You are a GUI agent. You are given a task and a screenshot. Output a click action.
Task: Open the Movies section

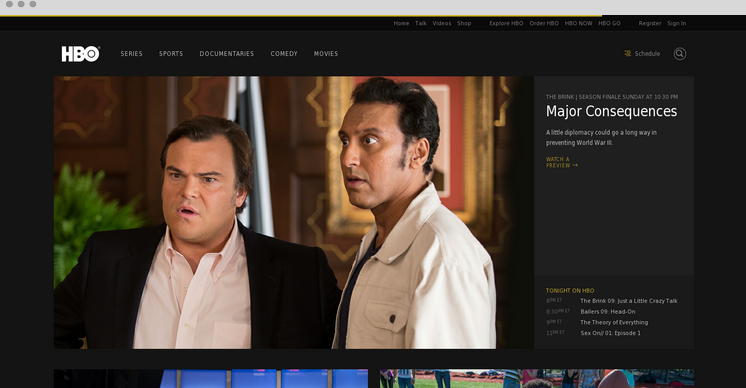click(326, 54)
